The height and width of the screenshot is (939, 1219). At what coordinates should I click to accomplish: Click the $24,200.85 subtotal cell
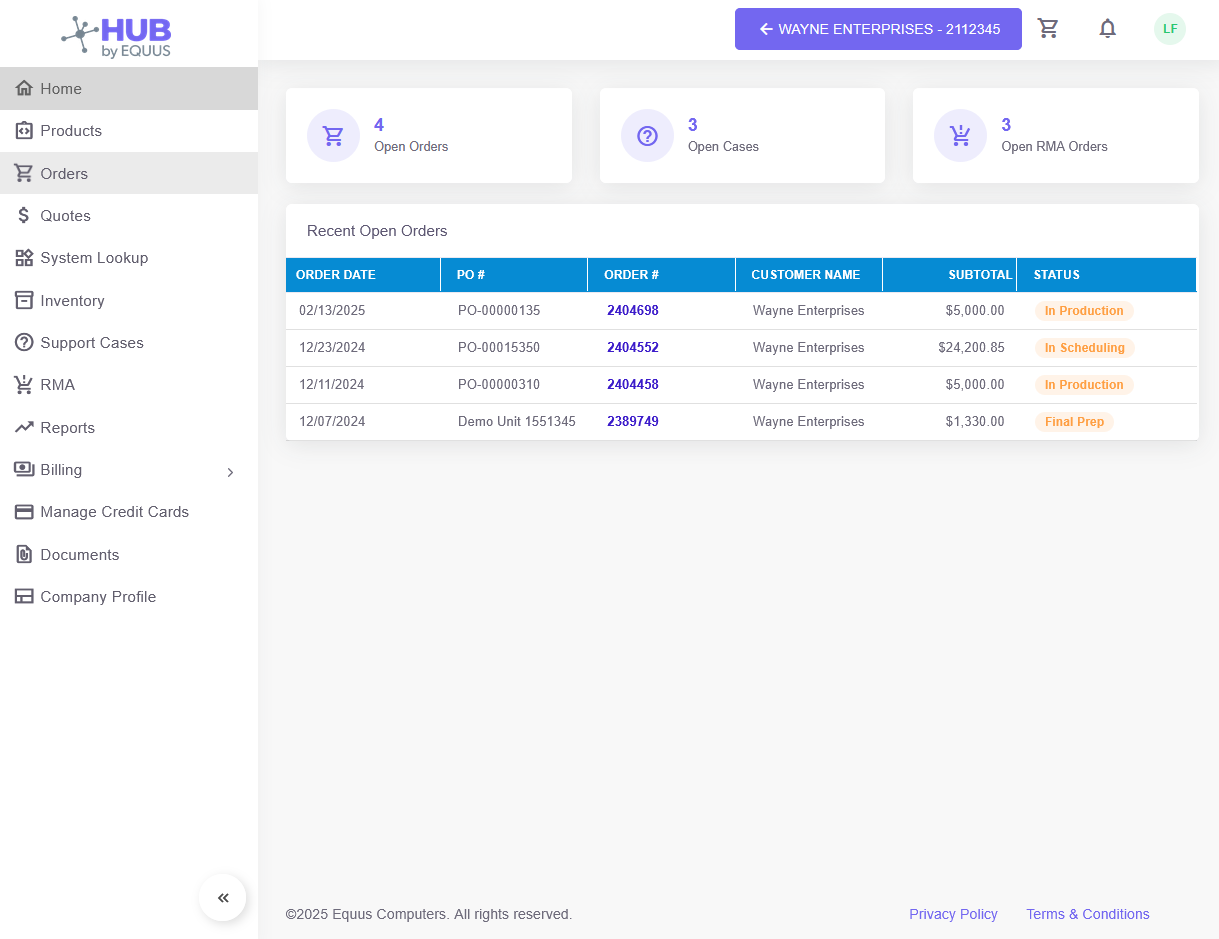point(971,348)
